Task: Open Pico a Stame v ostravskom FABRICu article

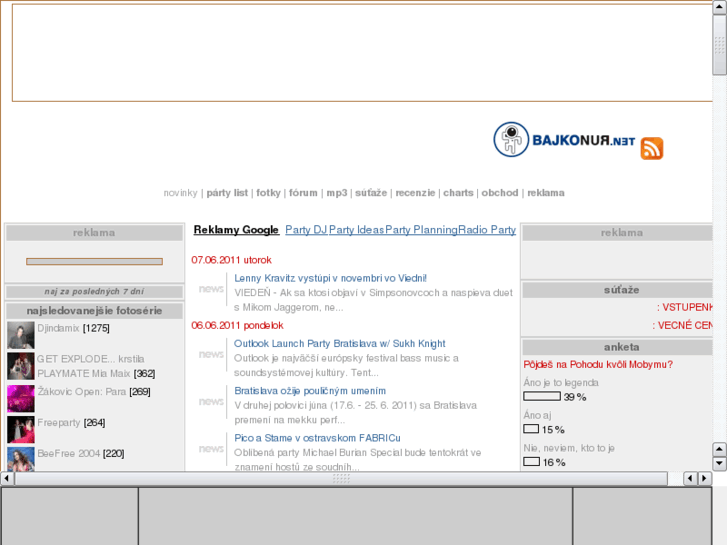Action: tap(317, 438)
